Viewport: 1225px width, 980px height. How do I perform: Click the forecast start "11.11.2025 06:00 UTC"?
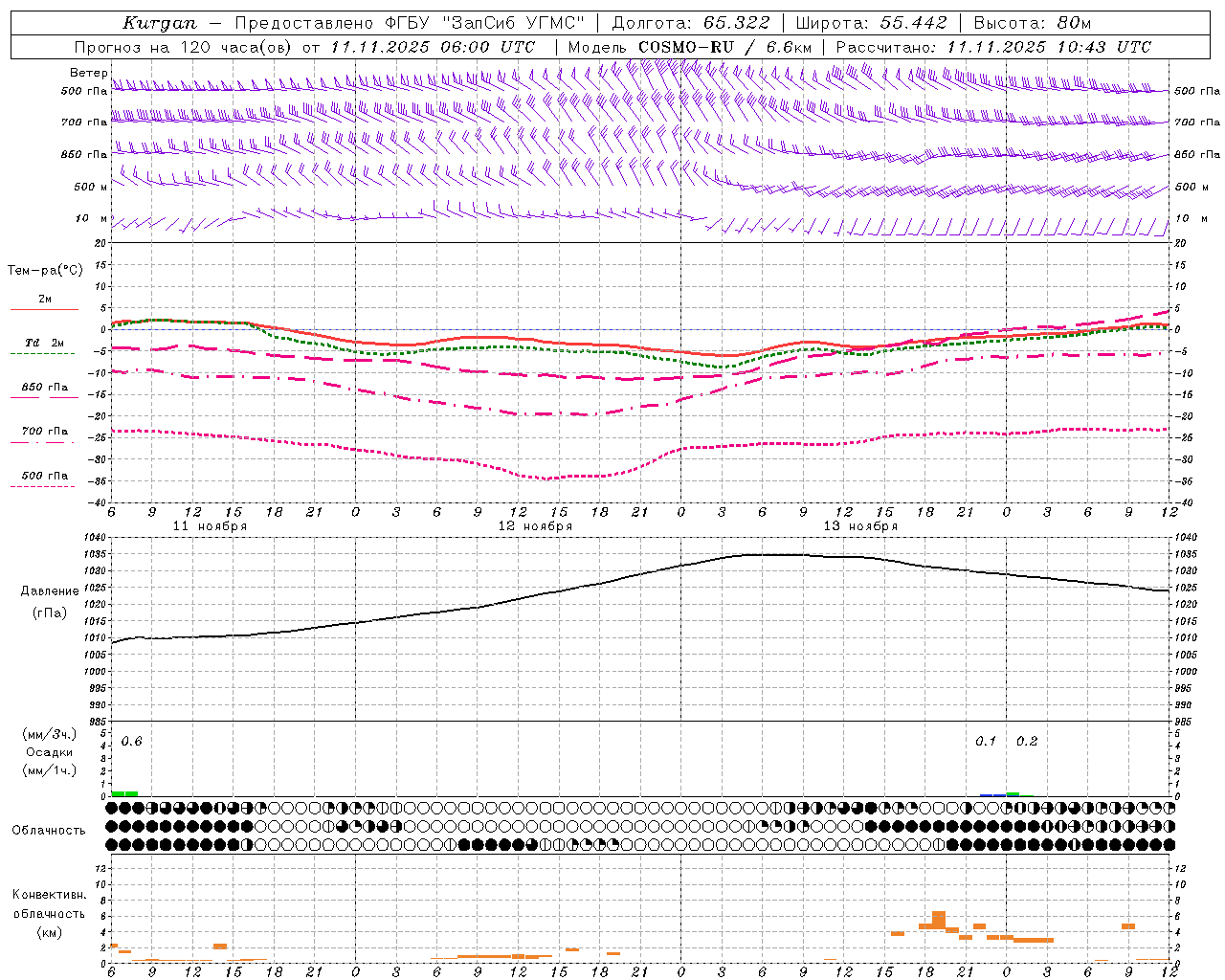(433, 47)
